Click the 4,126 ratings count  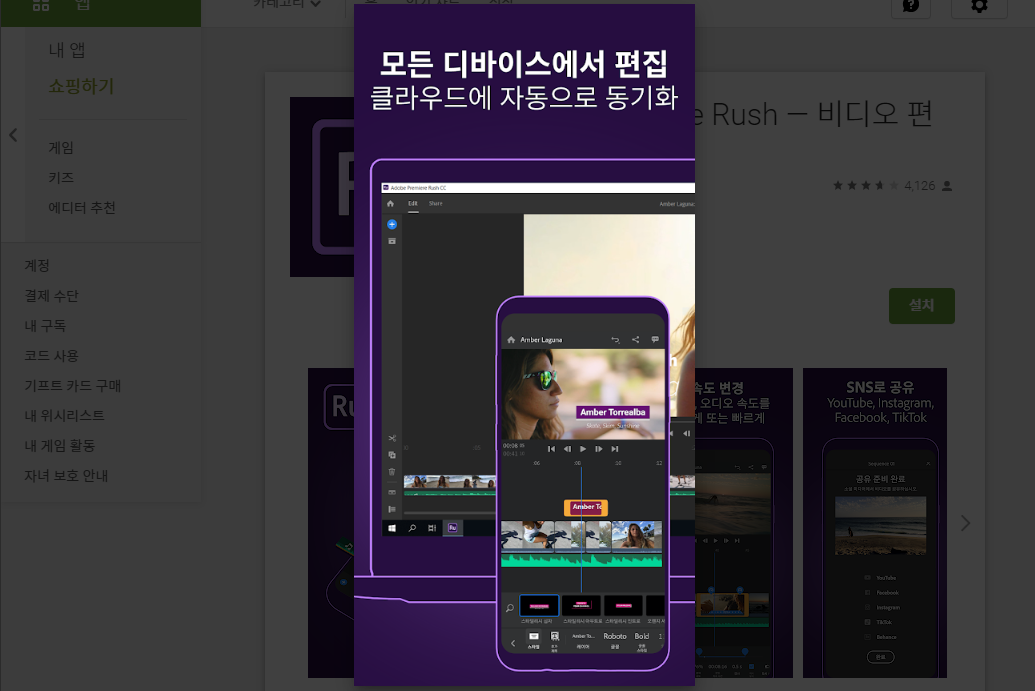click(x=919, y=186)
